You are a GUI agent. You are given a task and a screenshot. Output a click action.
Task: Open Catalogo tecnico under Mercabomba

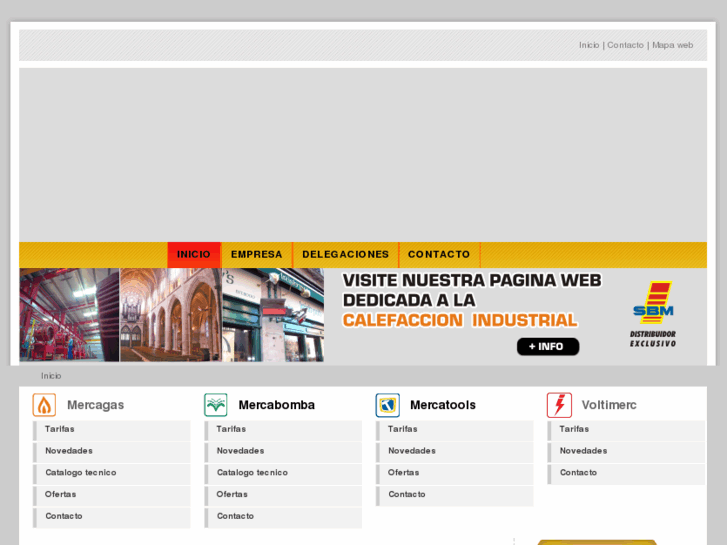click(x=283, y=474)
